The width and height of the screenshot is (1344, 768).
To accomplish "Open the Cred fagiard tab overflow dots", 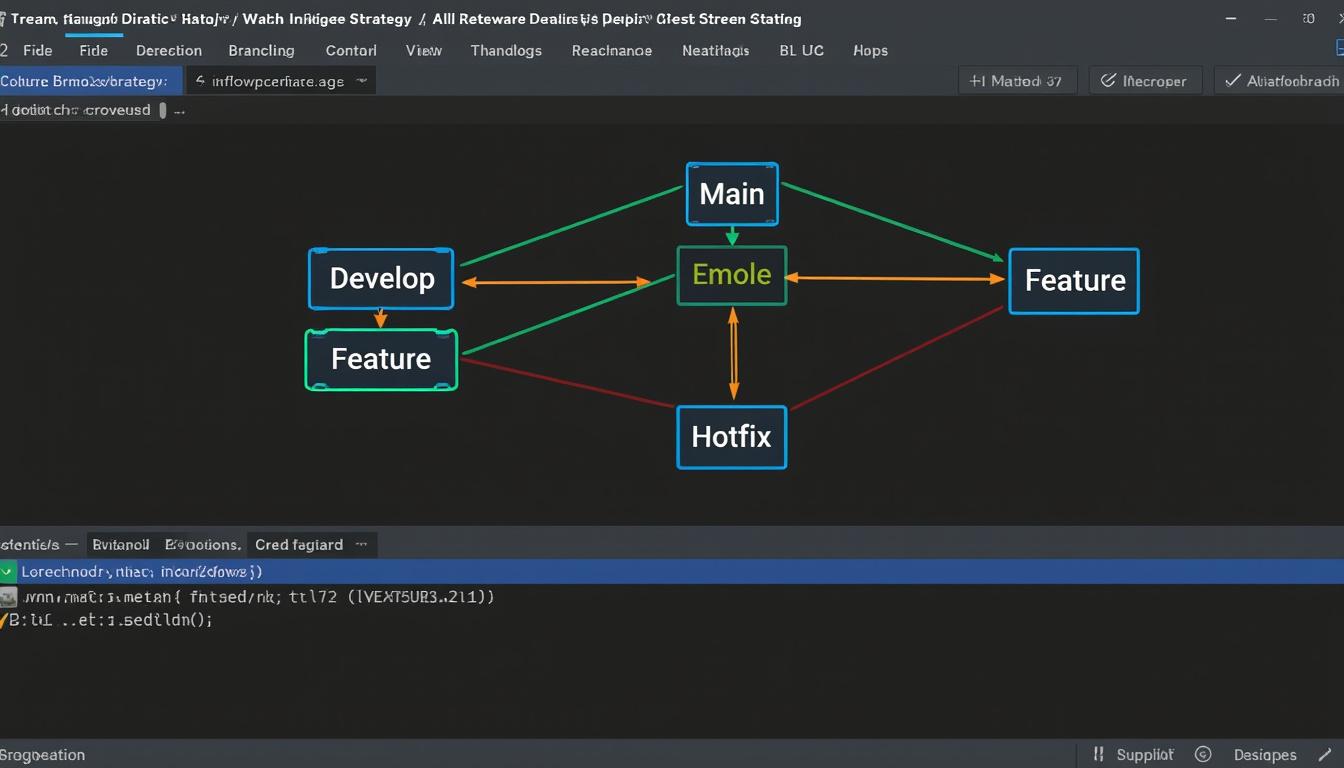I will pyautogui.click(x=361, y=545).
